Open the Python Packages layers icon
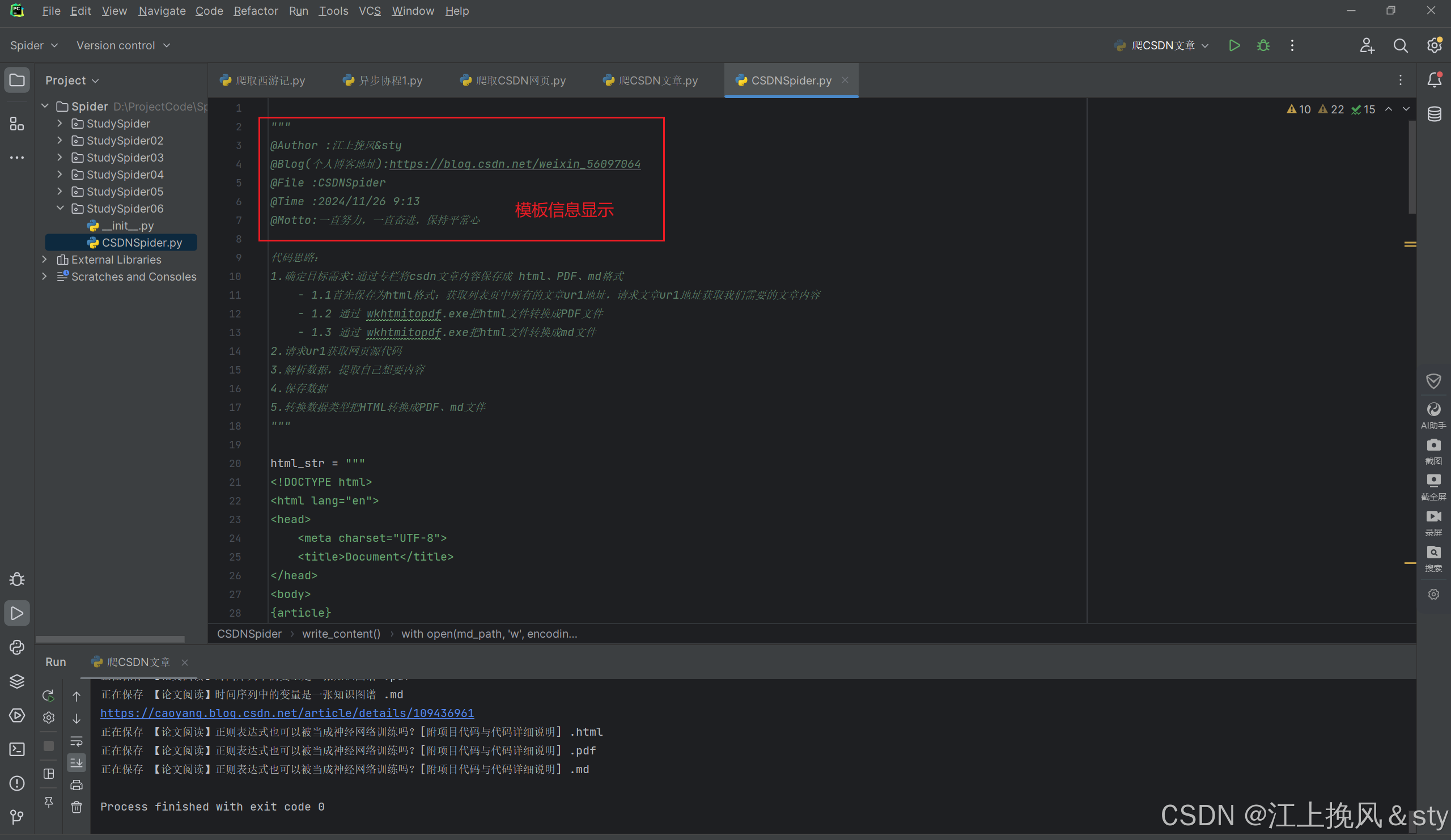 pos(16,681)
